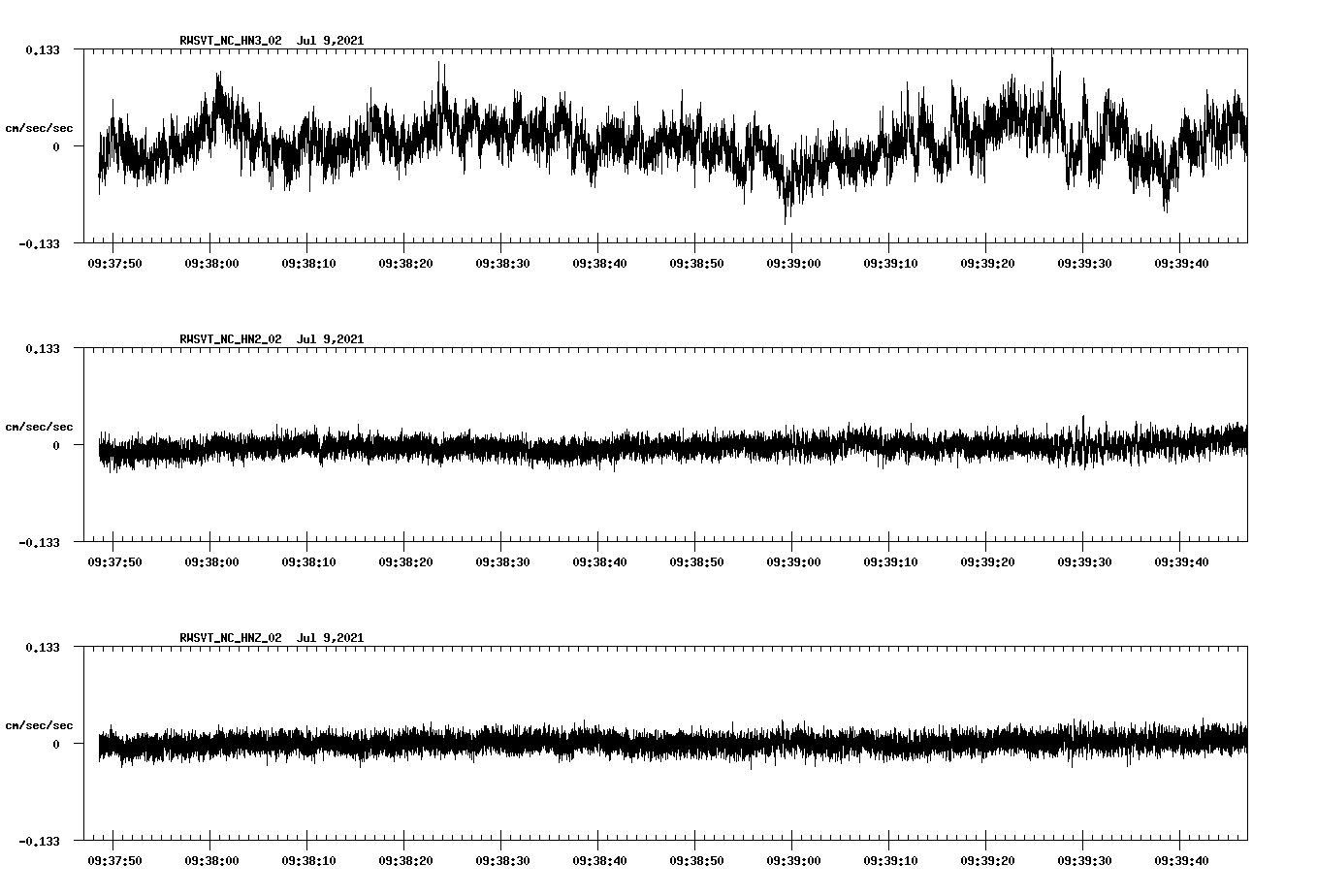Select the -0.133 axis value on HN2 plot

click(39, 542)
